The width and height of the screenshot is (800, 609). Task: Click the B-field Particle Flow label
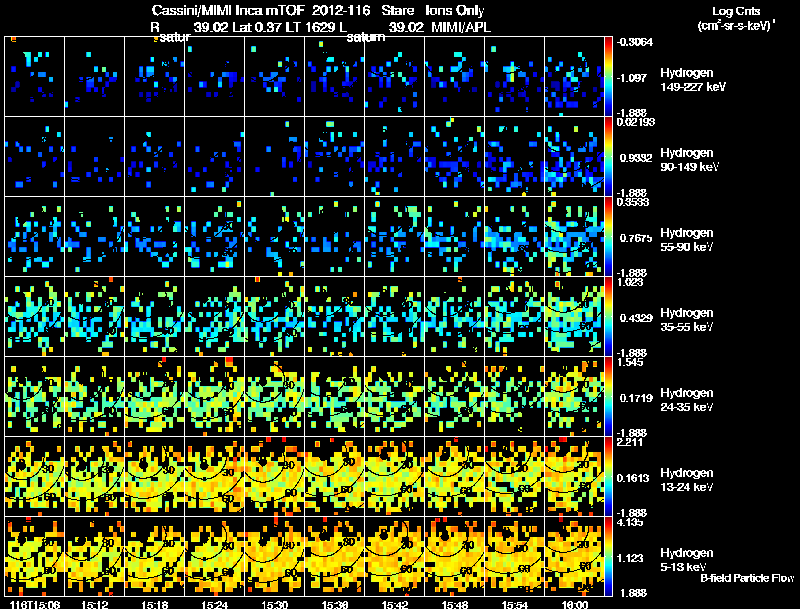(747, 578)
